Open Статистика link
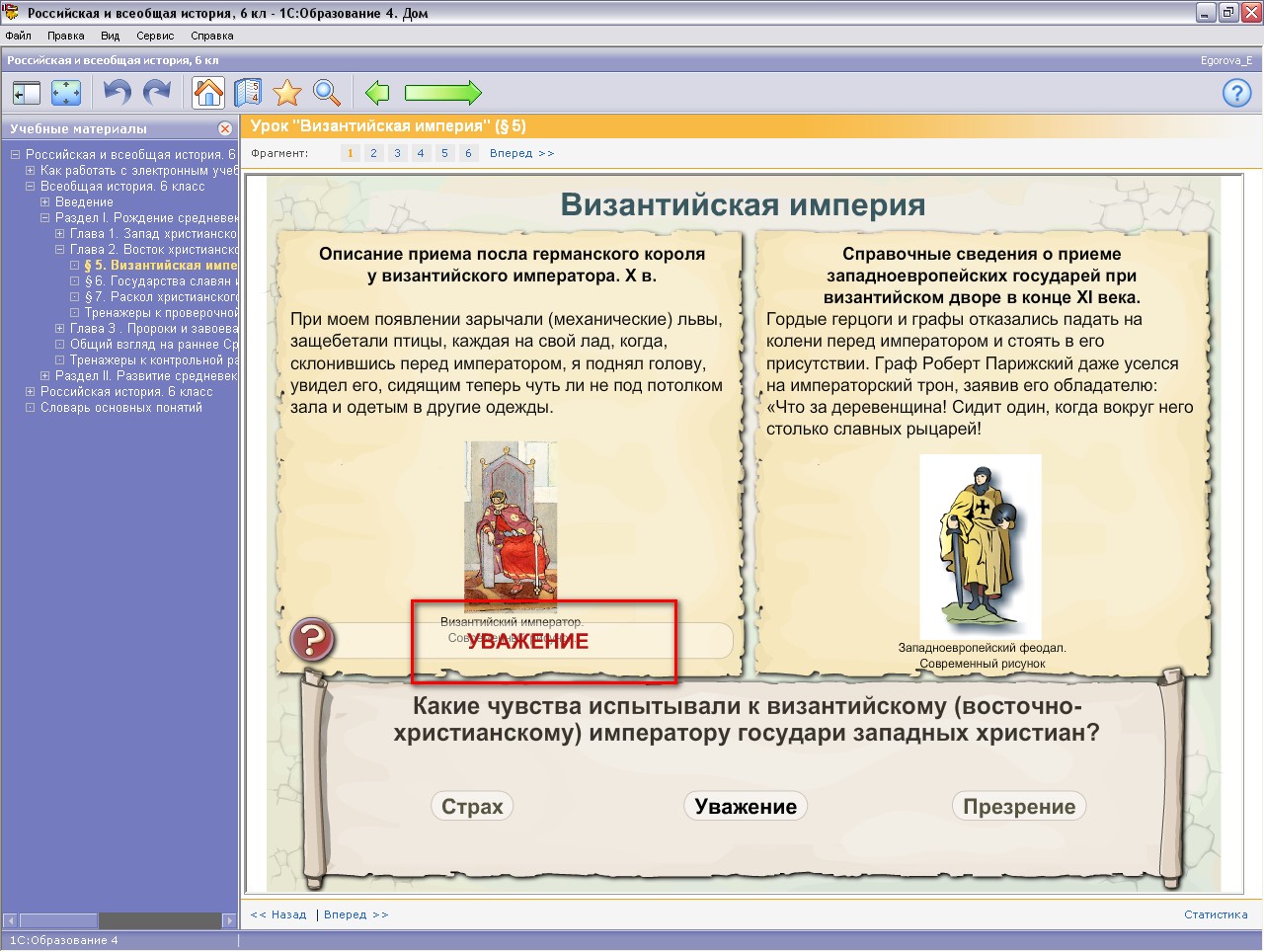Screen dimensions: 1264x952 [1216, 914]
